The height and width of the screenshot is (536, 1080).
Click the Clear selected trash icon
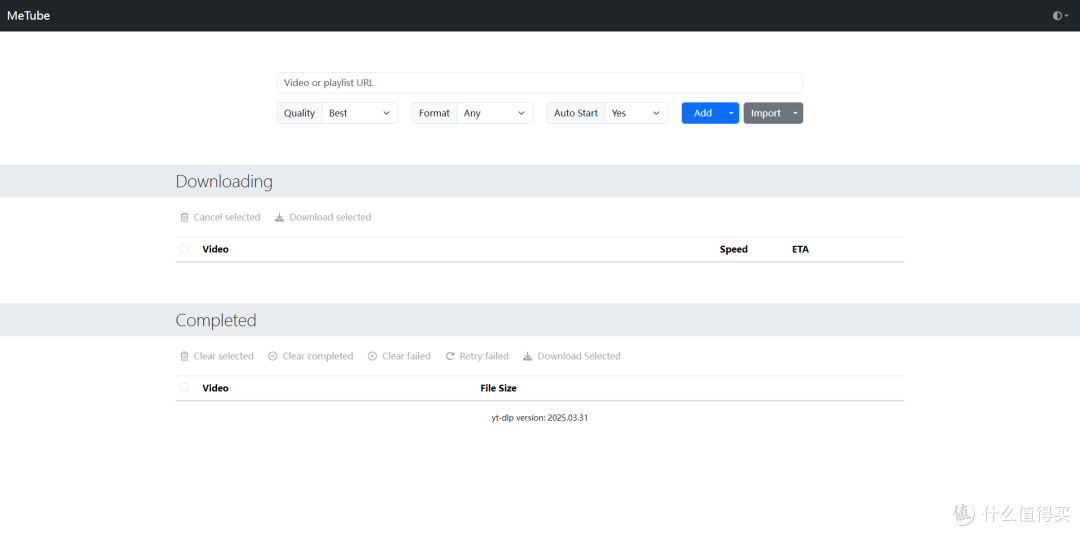tap(185, 356)
